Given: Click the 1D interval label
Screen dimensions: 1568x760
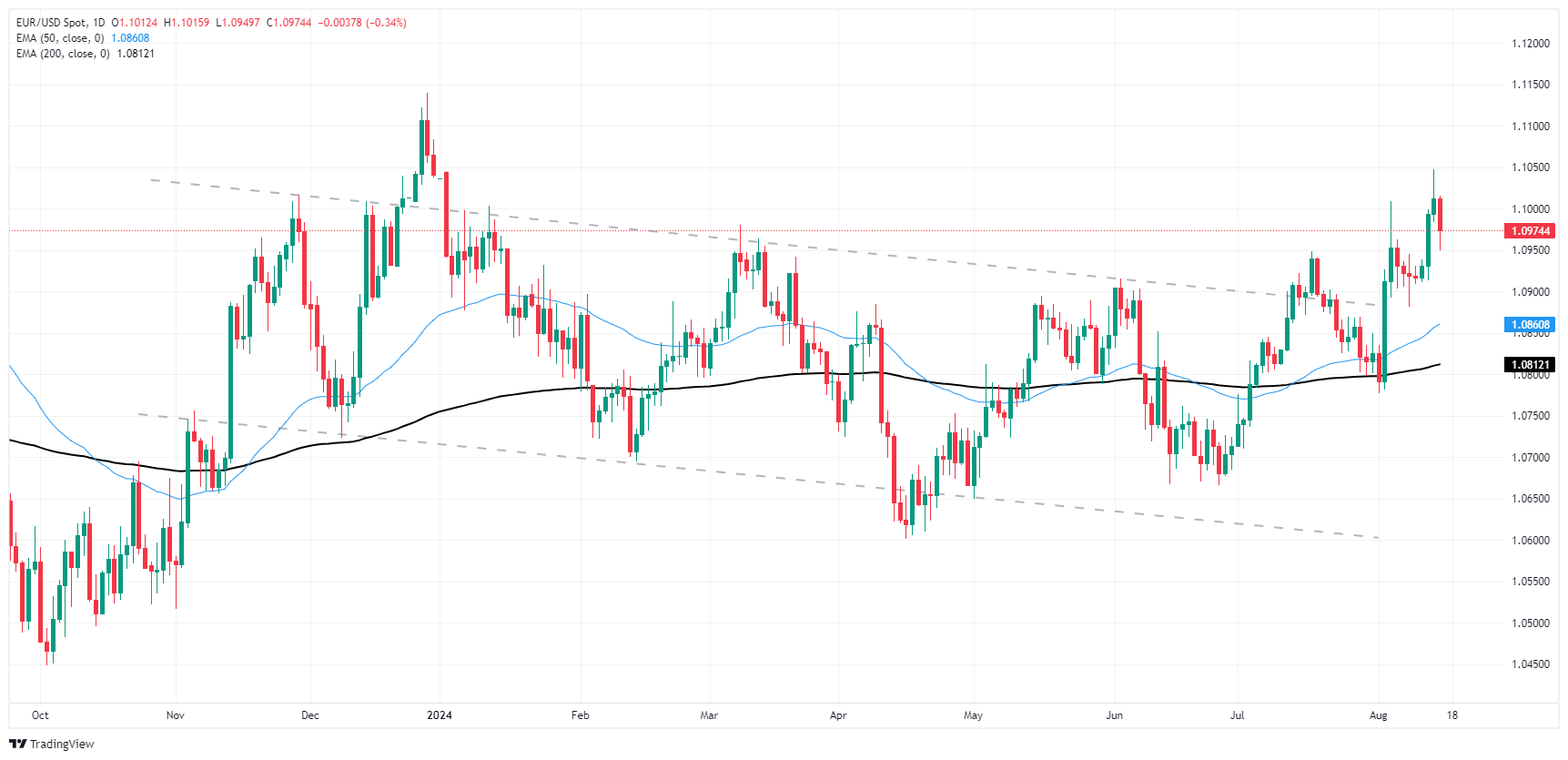Looking at the screenshot, I should pyautogui.click(x=98, y=23).
